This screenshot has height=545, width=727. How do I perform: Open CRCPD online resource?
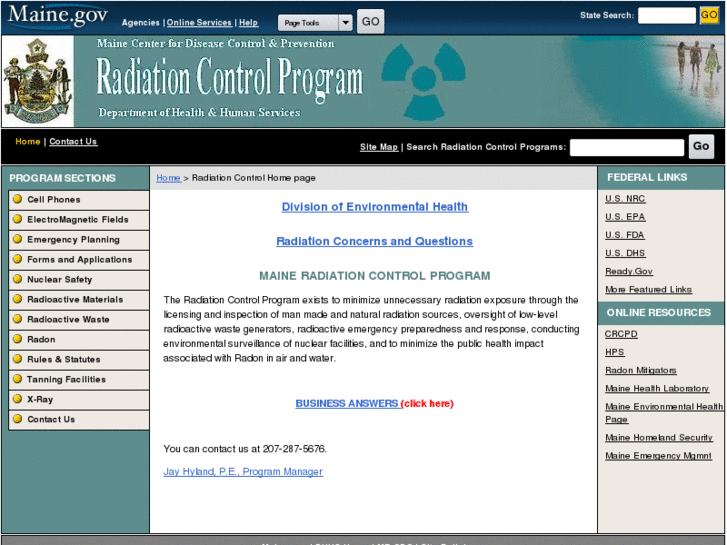tap(621, 334)
